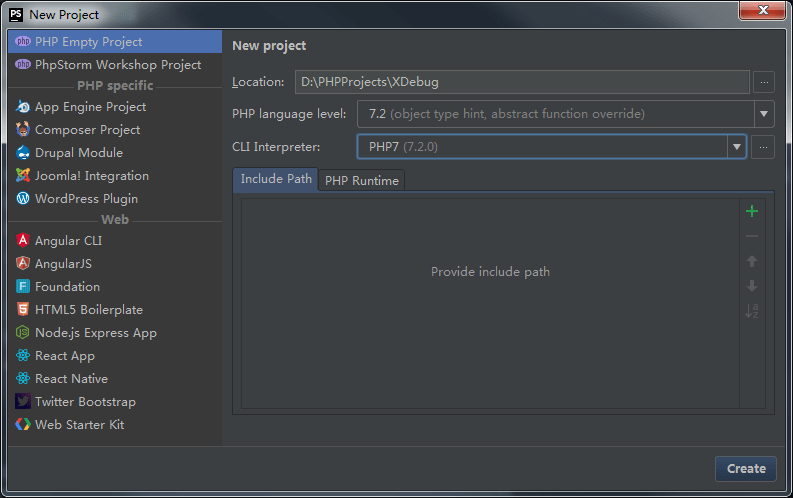
Task: Click the HTML5 Boilerplate icon
Action: (x=23, y=309)
